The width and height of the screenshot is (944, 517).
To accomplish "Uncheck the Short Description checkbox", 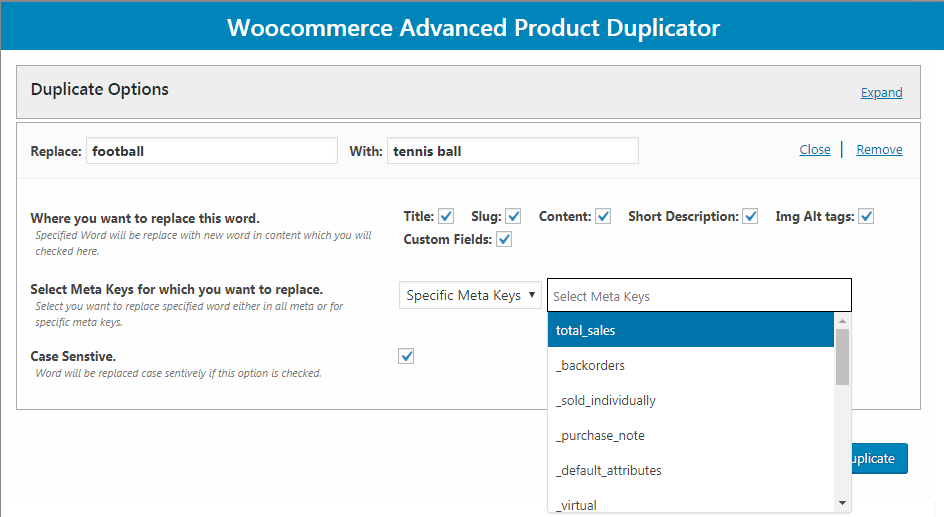I will 750,216.
